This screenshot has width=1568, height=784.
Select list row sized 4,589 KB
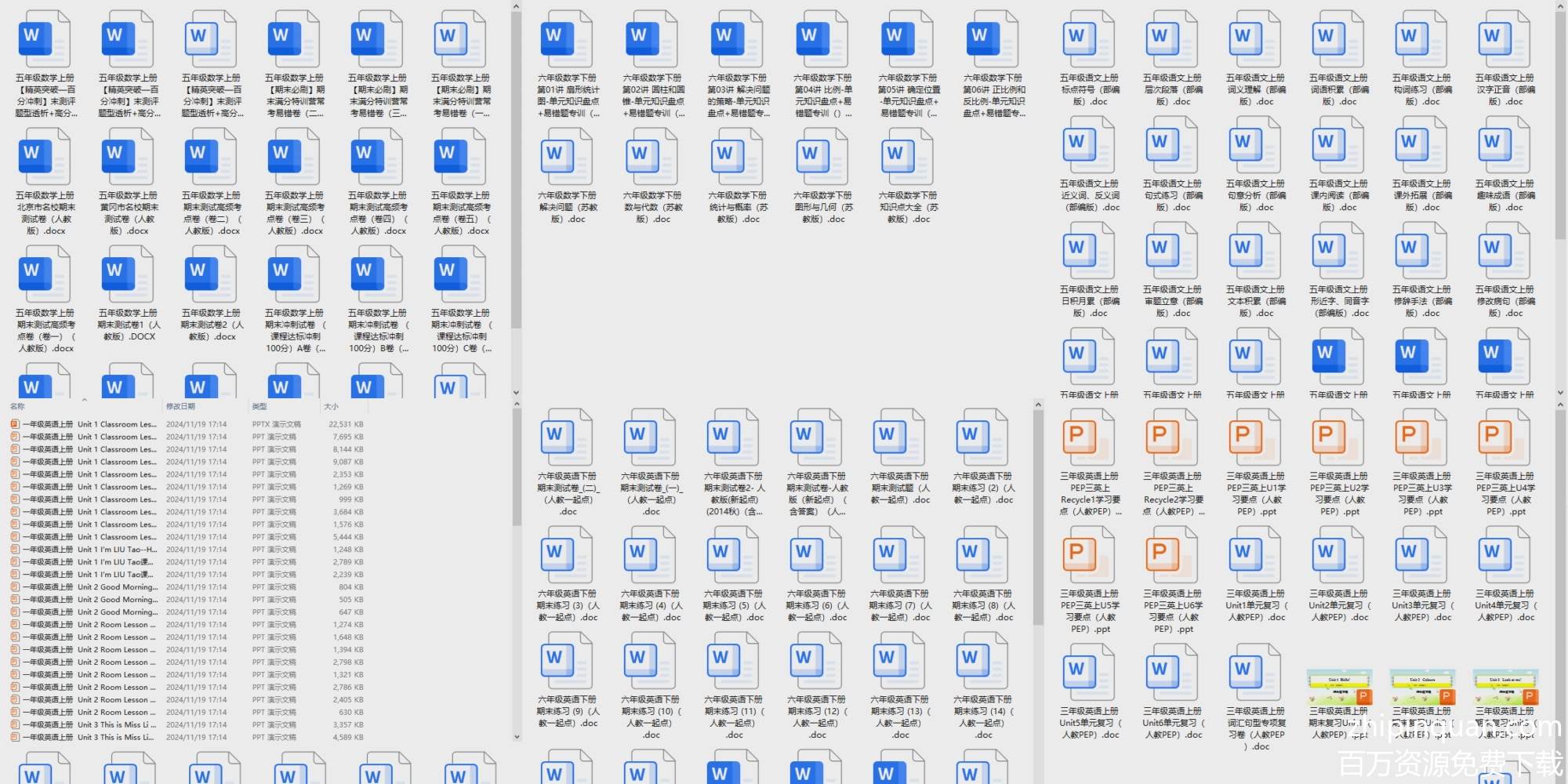(188, 737)
